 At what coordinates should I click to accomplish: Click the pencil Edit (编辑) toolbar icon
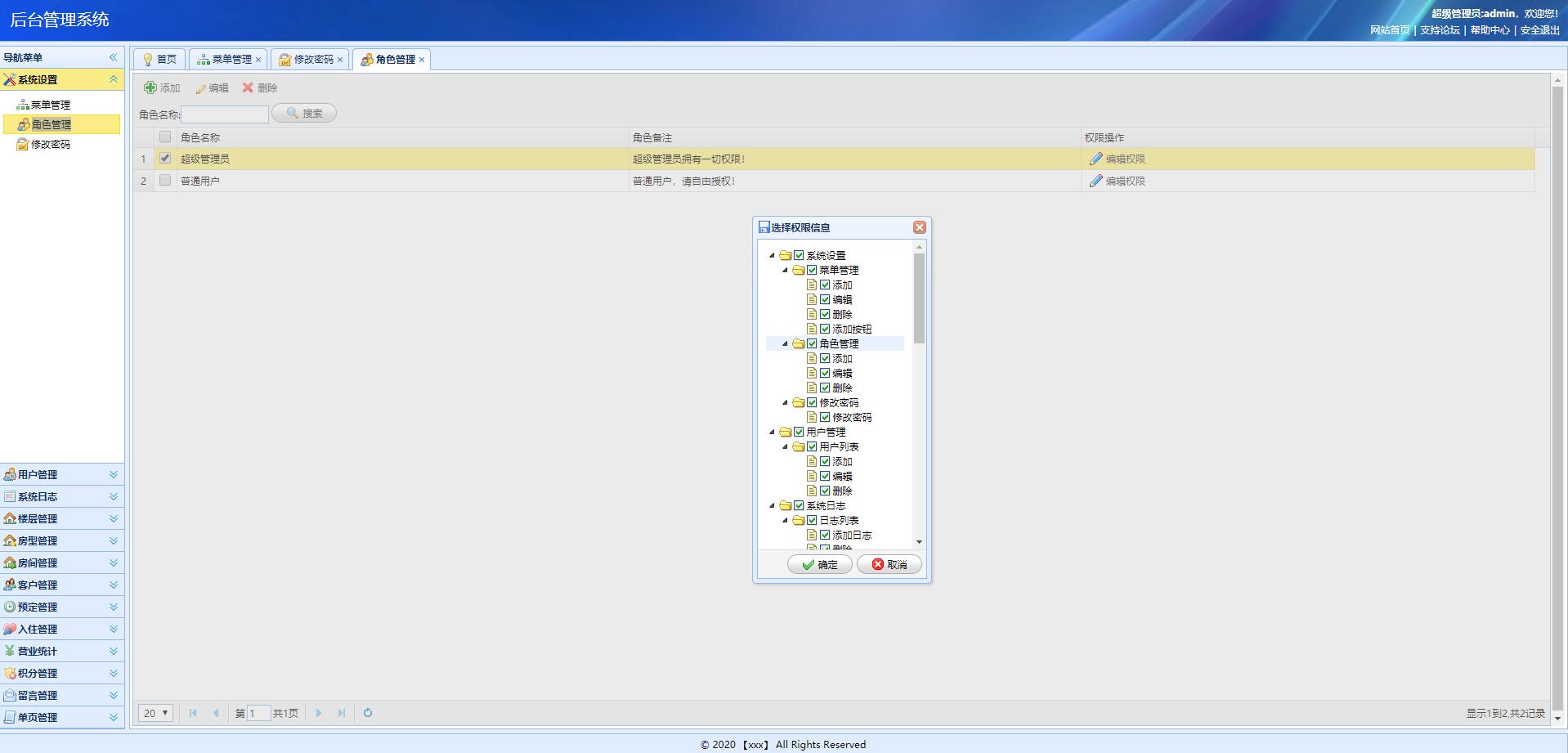(201, 88)
